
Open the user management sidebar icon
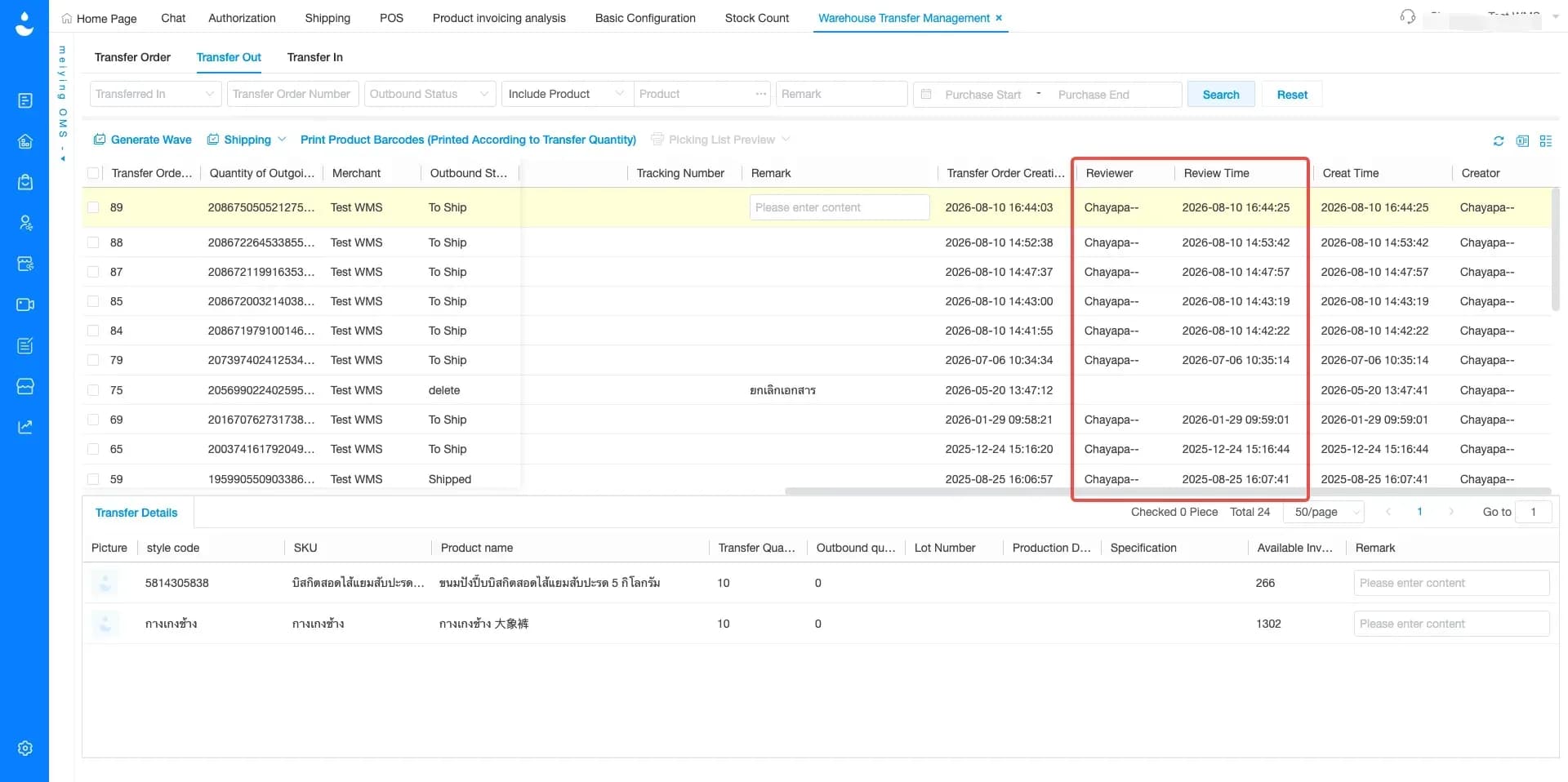(25, 223)
